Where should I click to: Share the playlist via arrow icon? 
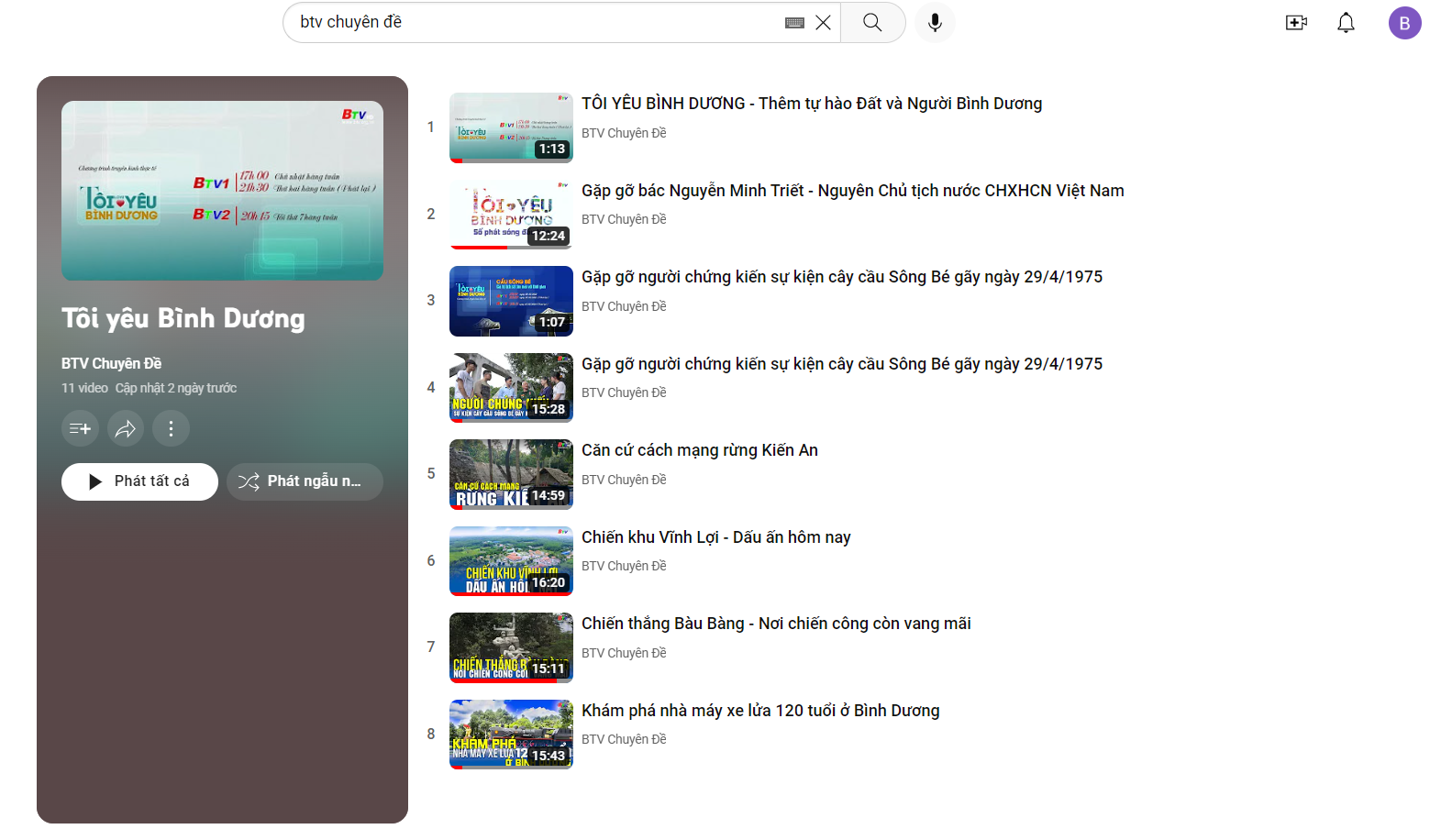coord(126,428)
